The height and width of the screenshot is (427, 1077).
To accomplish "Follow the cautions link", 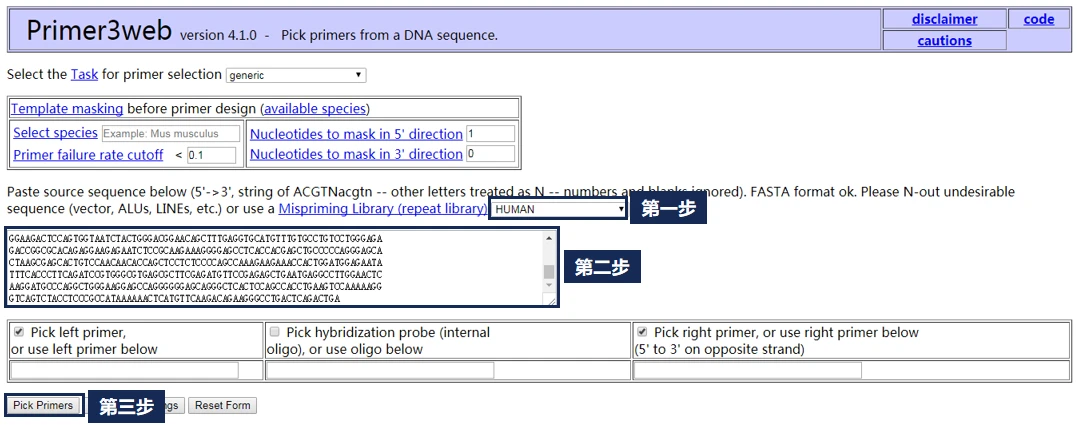I will (944, 41).
